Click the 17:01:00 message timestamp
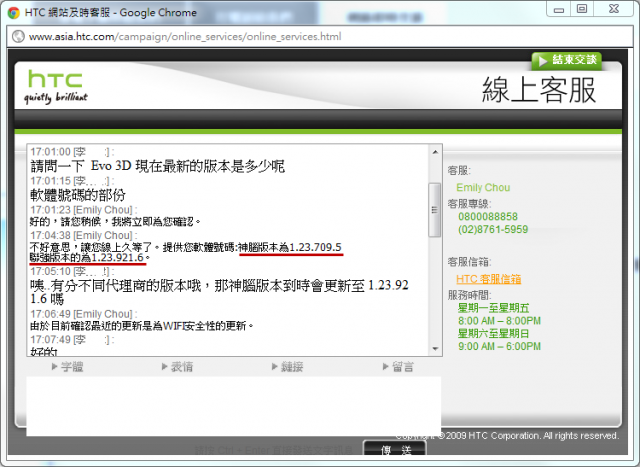Screen dimensions: 640x467 click(x=51, y=152)
